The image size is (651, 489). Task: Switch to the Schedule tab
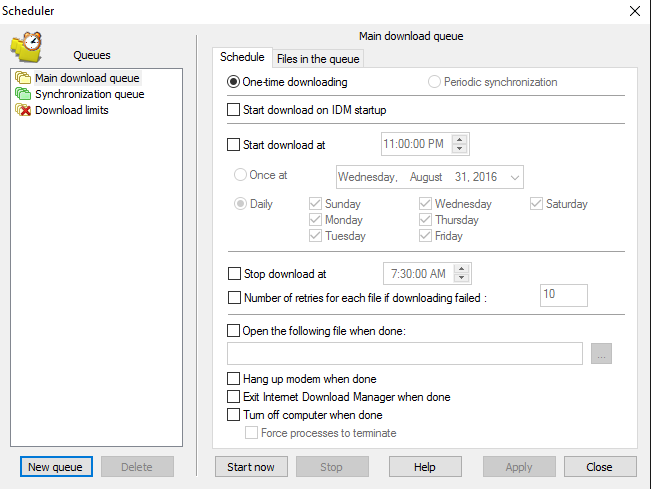(242, 57)
